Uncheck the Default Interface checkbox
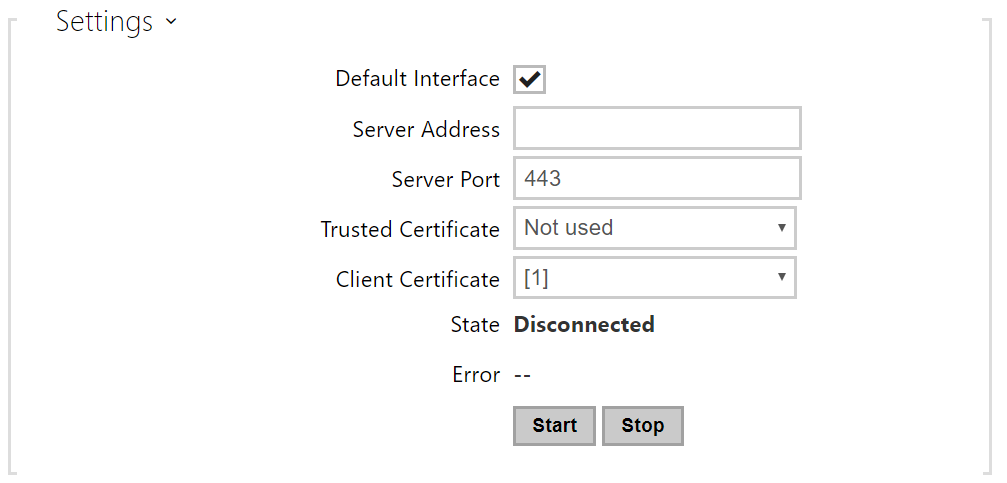 (x=529, y=80)
